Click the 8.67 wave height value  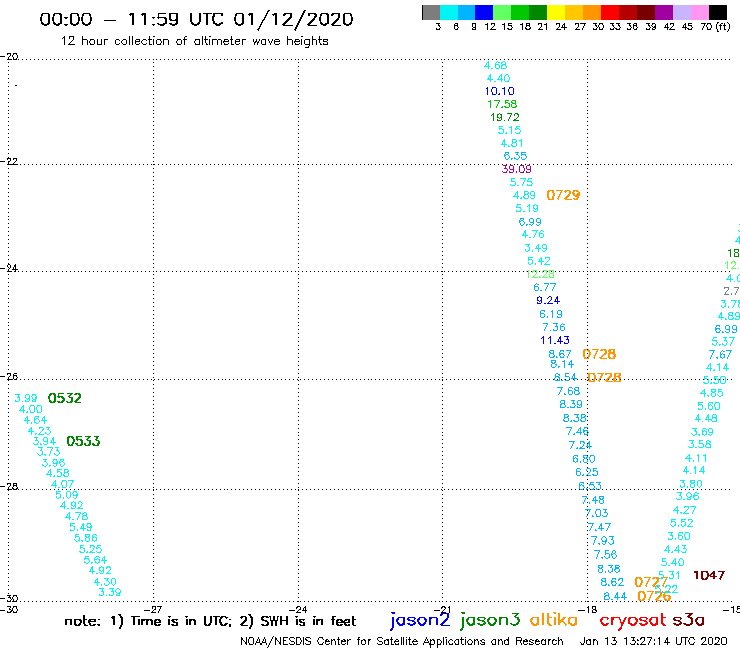point(560,354)
